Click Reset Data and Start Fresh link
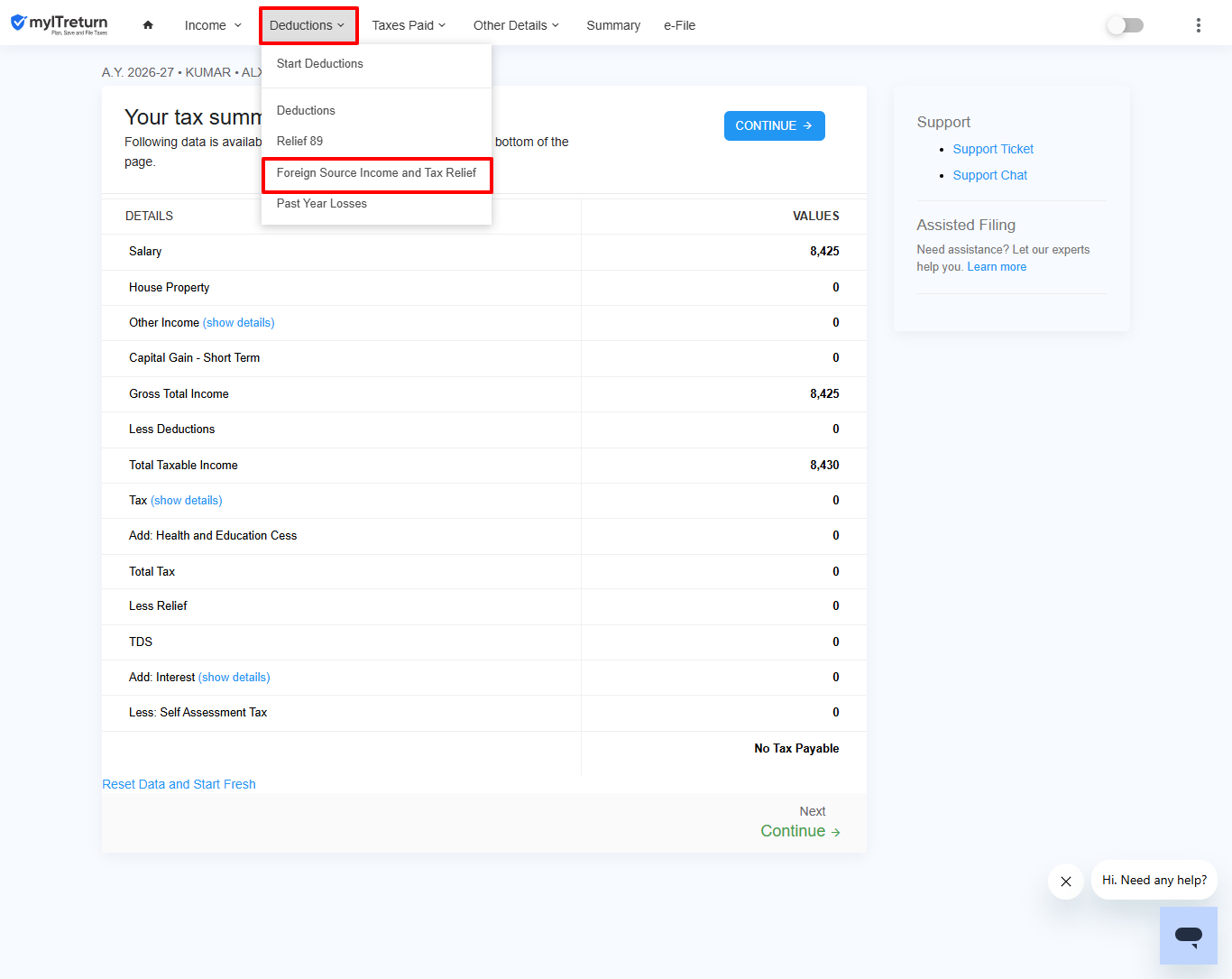Viewport: 1232px width, 979px height. pyautogui.click(x=179, y=784)
